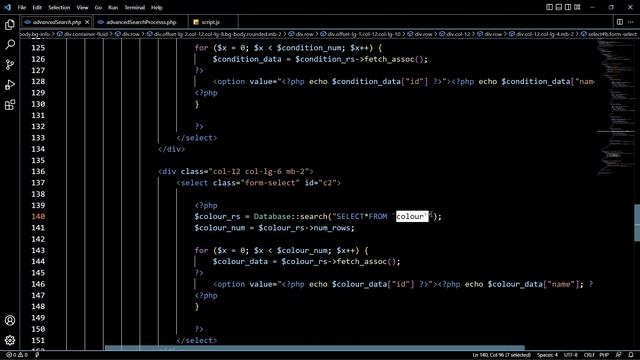Expand breadcrumb div.offset-lg-2.col-12.col-lg-8

point(218,34)
